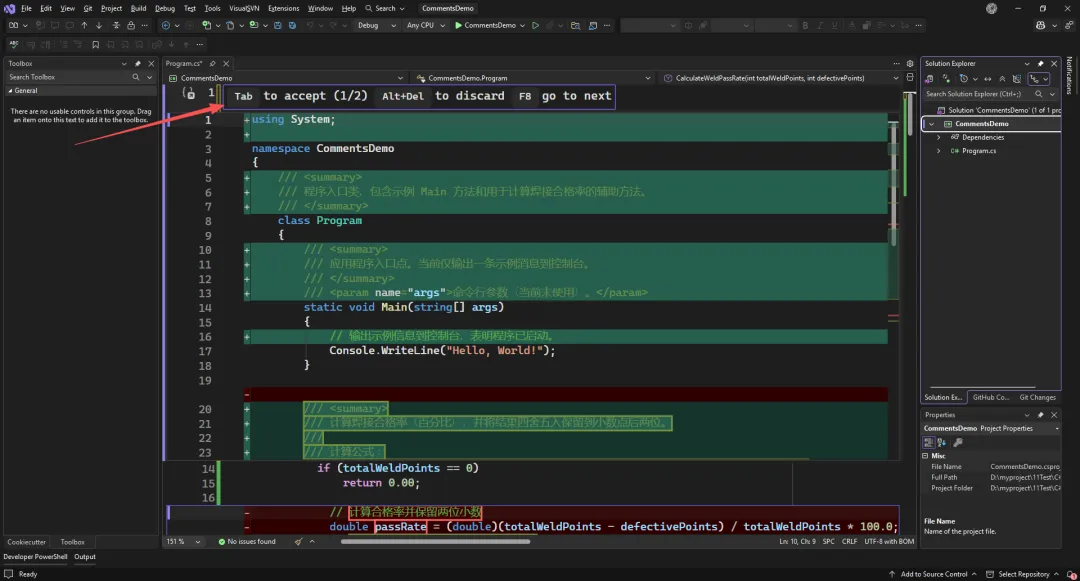
Task: Click the Save All icon in toolbar
Action: (x=292, y=25)
